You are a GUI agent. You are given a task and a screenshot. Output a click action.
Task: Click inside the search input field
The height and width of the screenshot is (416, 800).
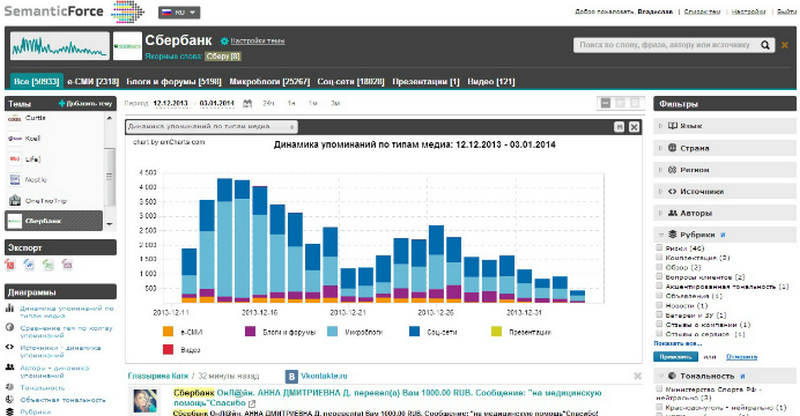point(662,45)
